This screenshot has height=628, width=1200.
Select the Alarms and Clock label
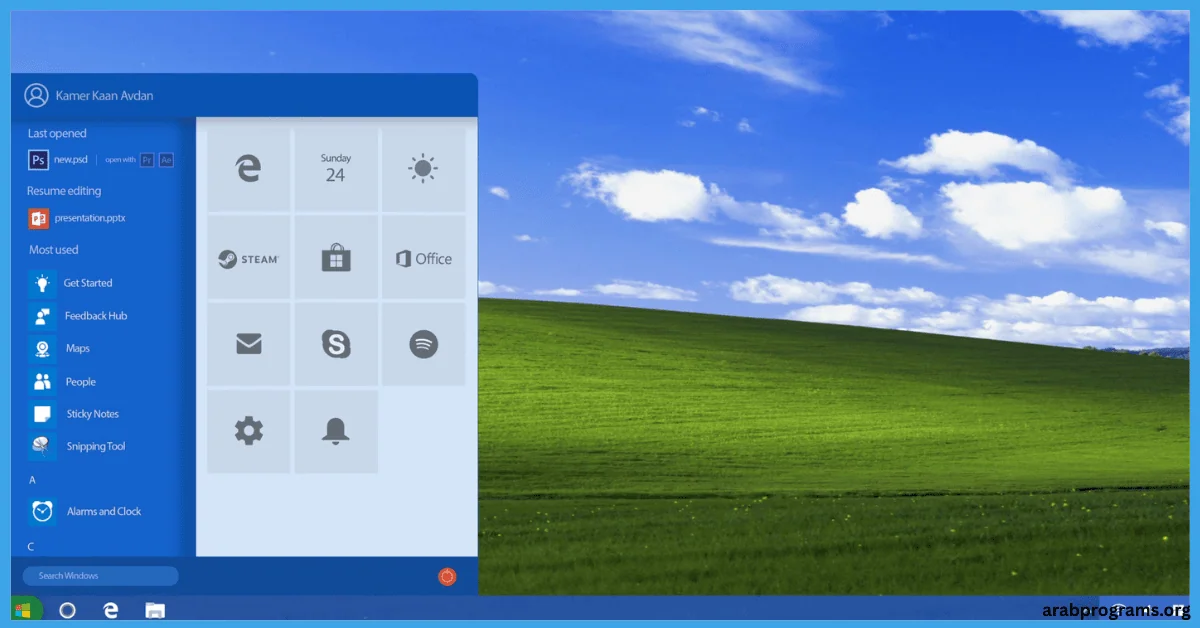pyautogui.click(x=104, y=511)
